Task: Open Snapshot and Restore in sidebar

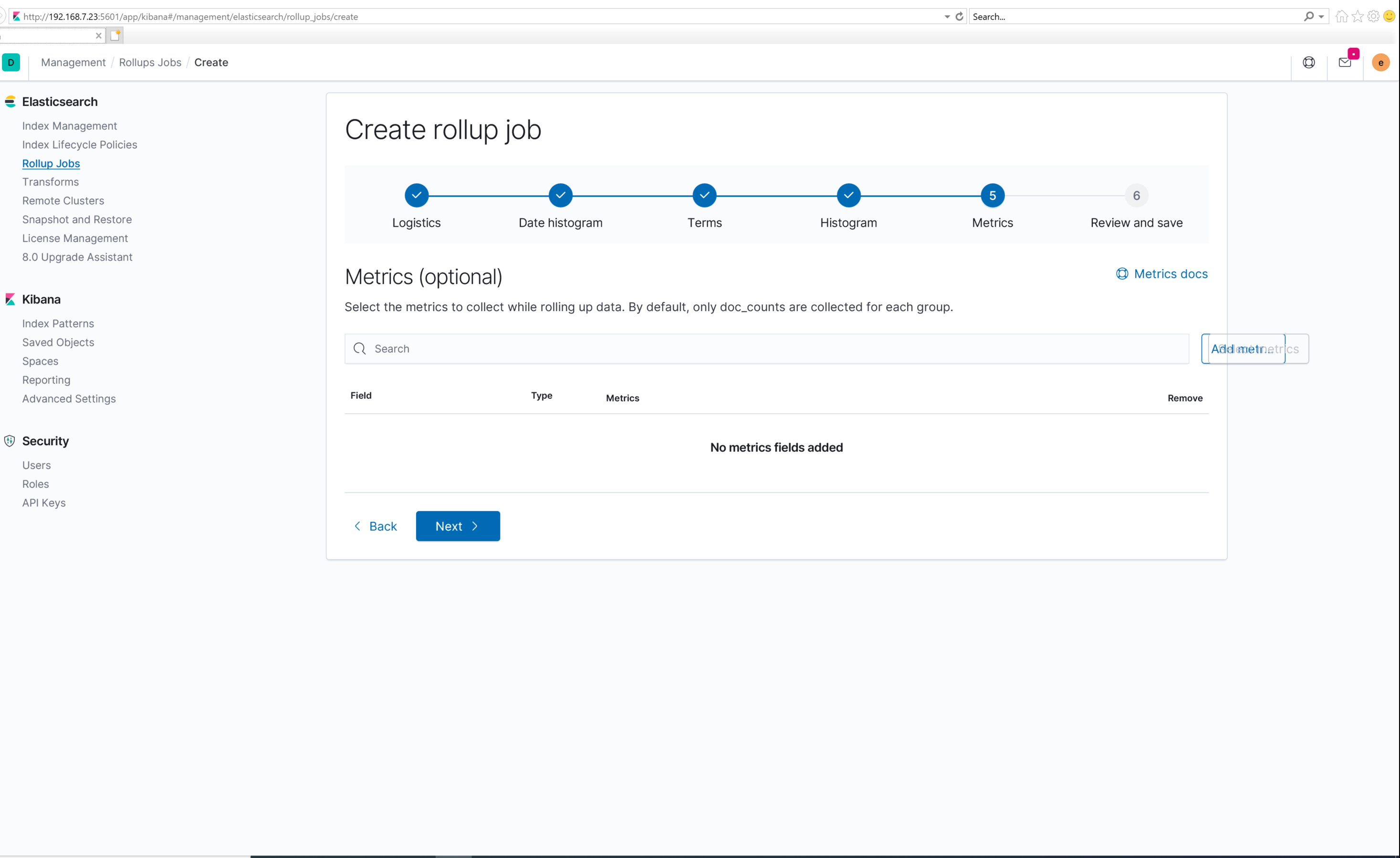Action: click(x=77, y=220)
